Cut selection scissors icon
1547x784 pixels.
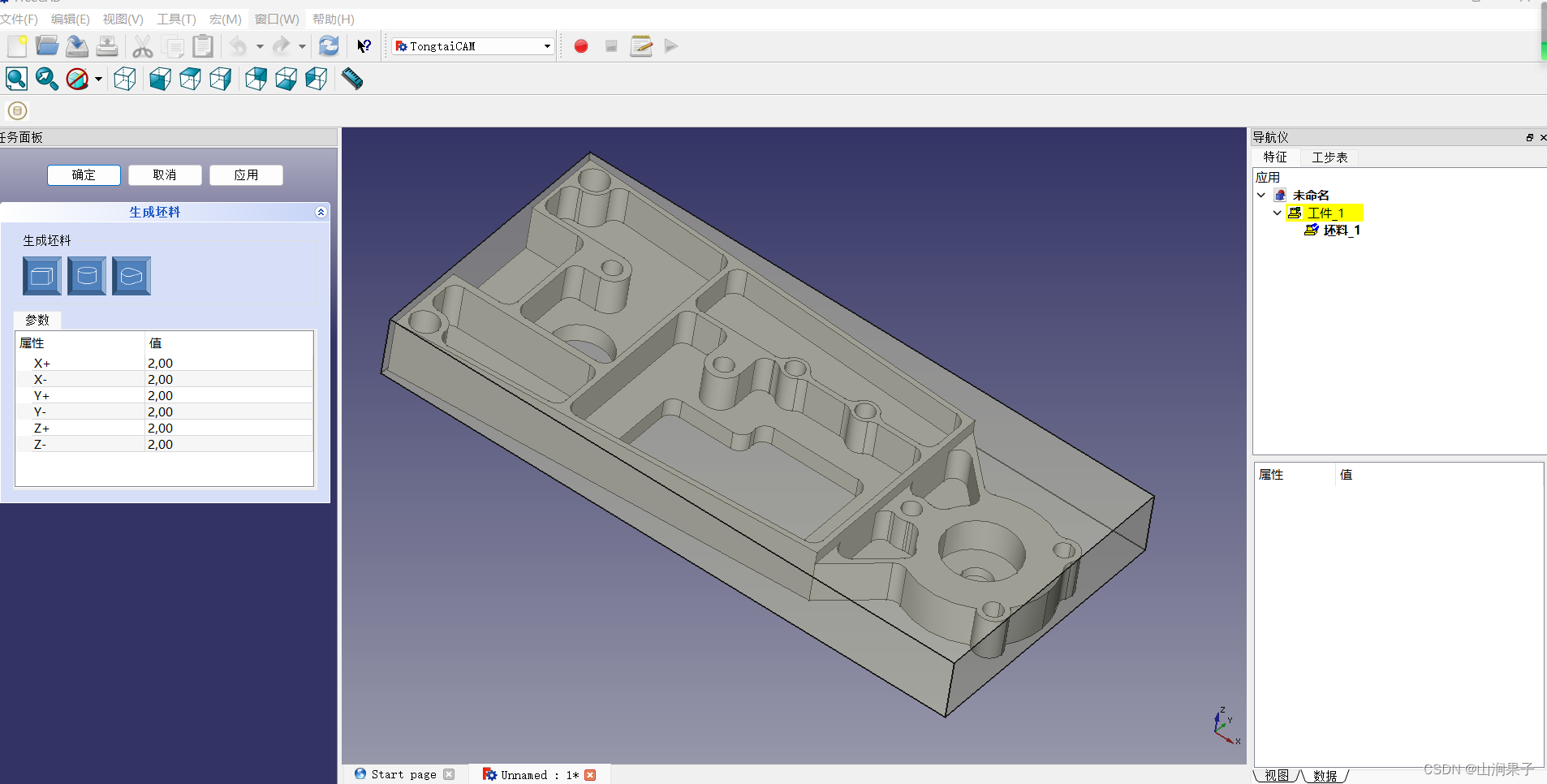point(143,46)
